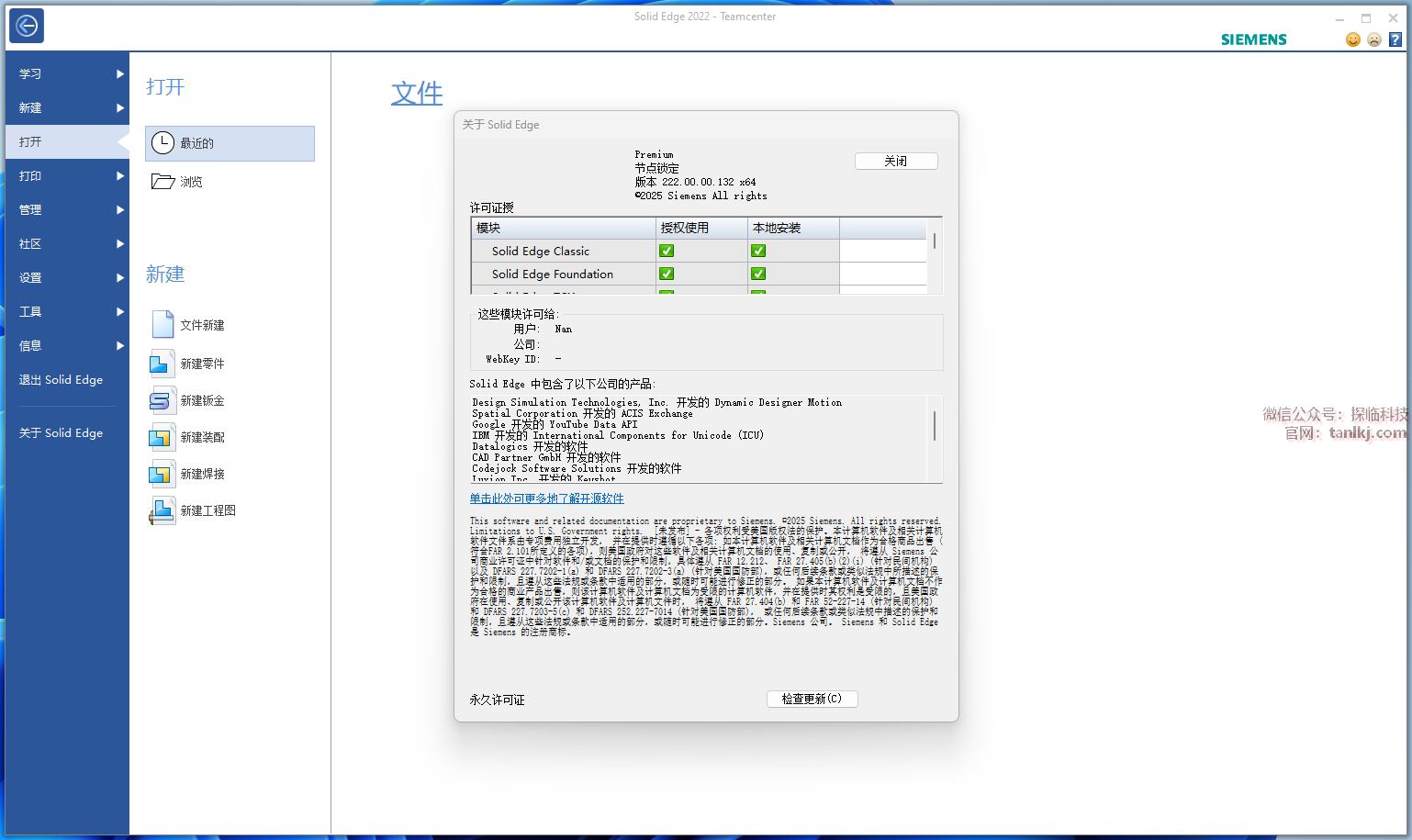Image resolution: width=1412 pixels, height=840 pixels.
Task: Click the 永久许可证 license text
Action: click(497, 700)
